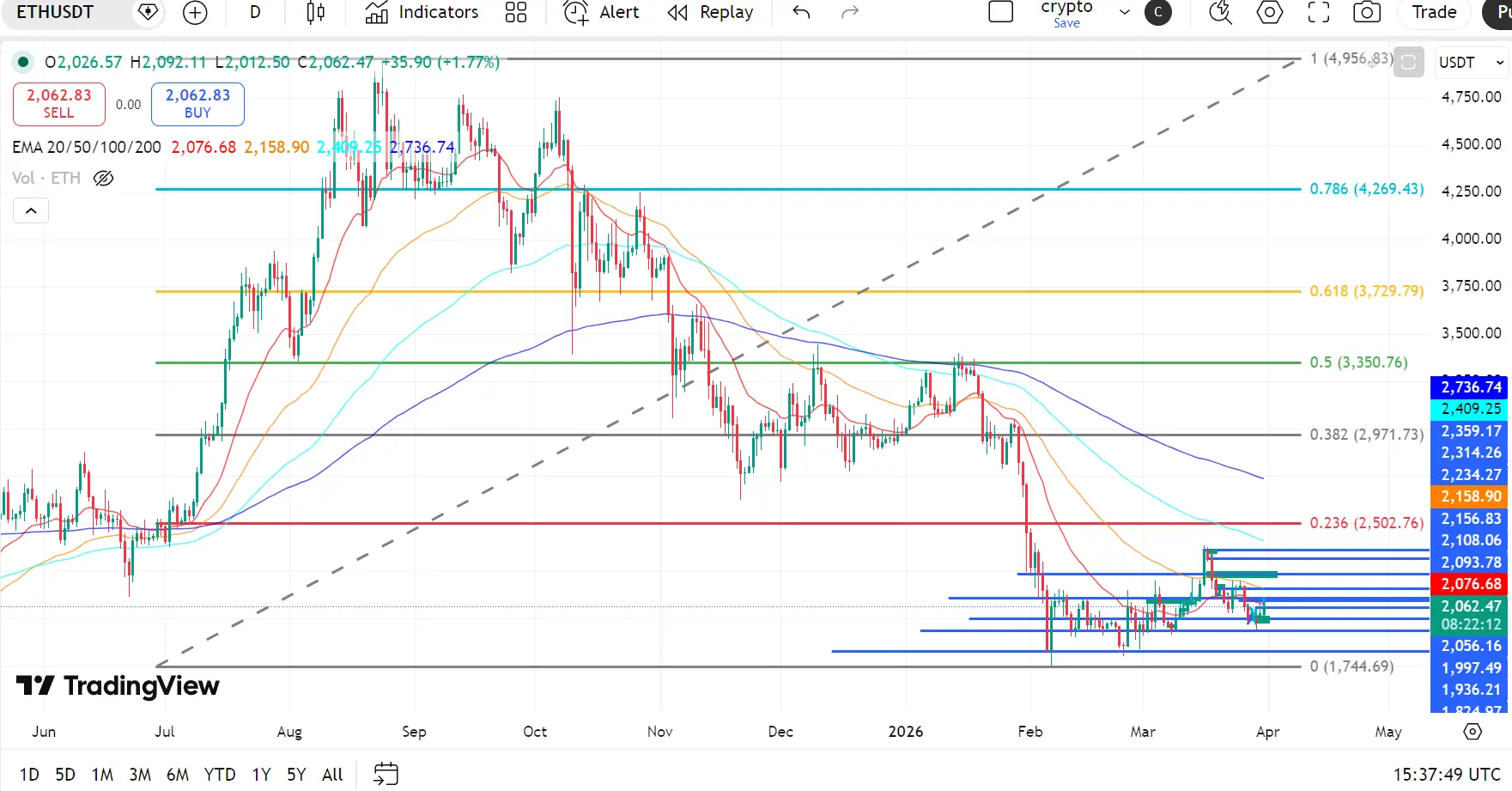1512x791 pixels.
Task: Redo the chart action
Action: 850,13
